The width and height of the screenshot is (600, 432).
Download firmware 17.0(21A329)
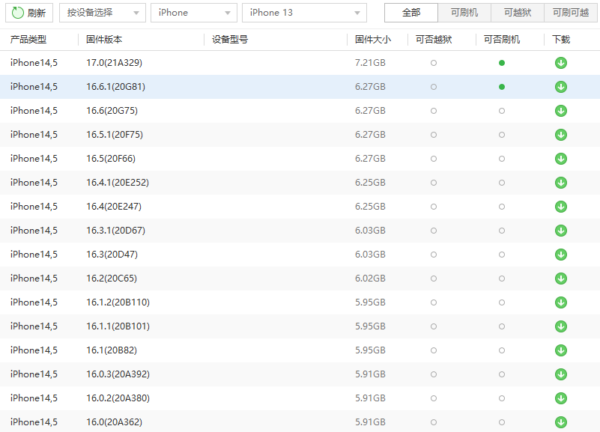pos(560,63)
